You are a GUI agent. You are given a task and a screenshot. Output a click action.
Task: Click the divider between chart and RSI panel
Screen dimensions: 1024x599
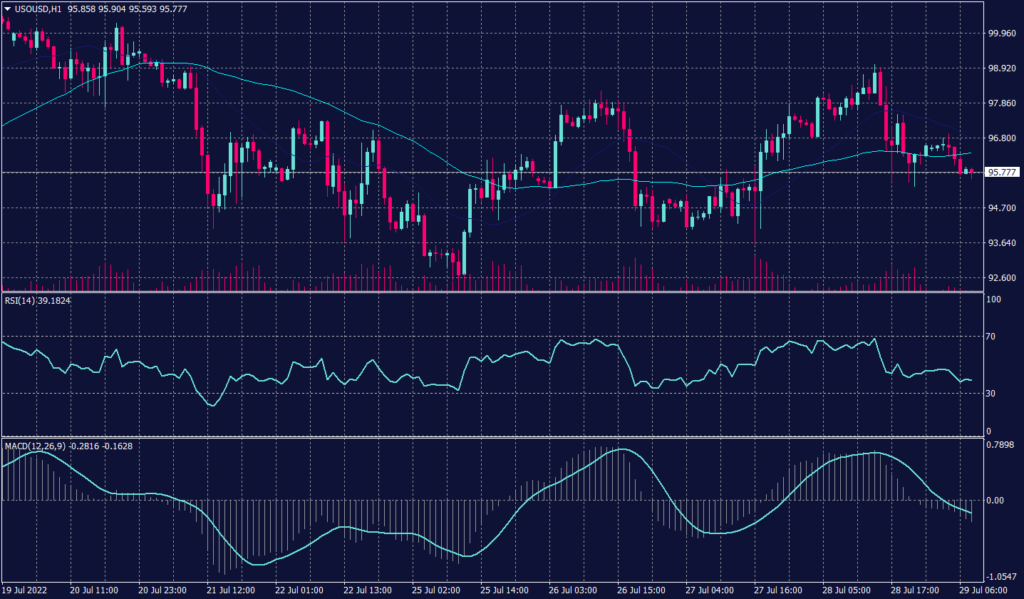pos(500,290)
